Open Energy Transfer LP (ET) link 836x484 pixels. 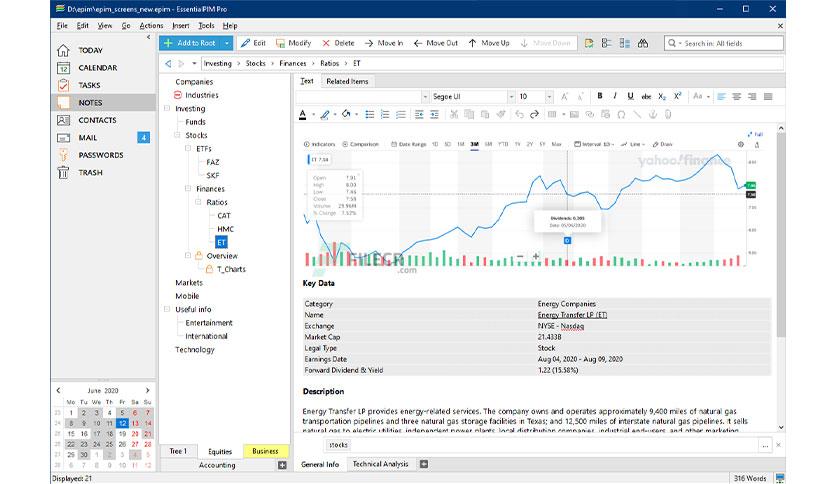pyautogui.click(x=572, y=315)
